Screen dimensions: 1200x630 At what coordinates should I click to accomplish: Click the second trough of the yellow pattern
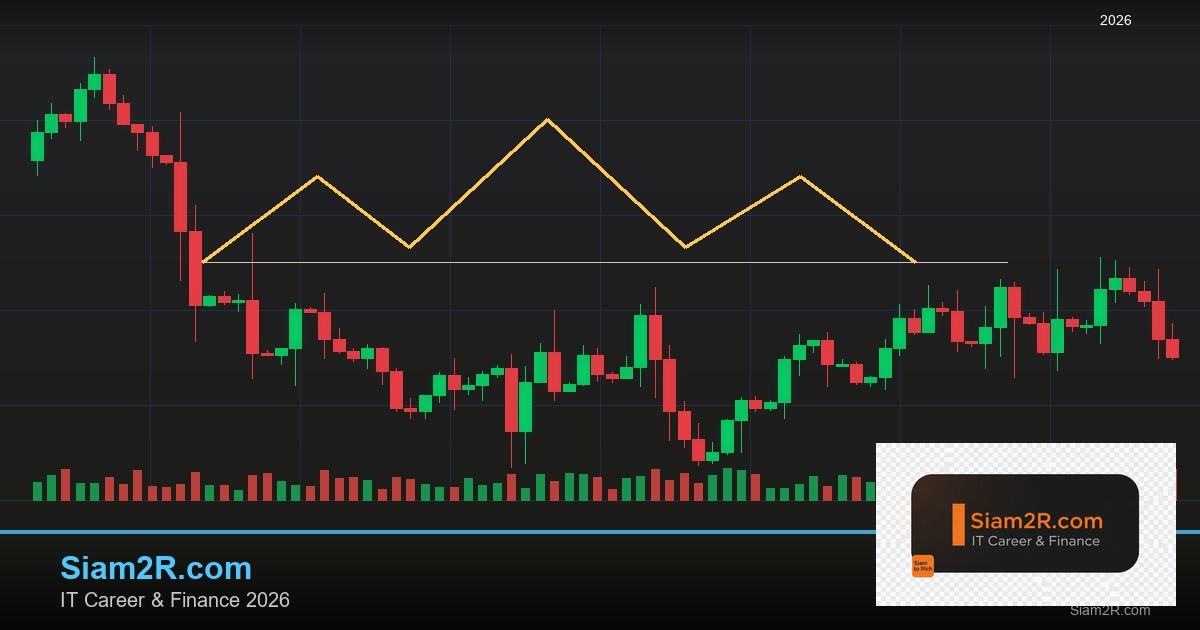pos(685,247)
